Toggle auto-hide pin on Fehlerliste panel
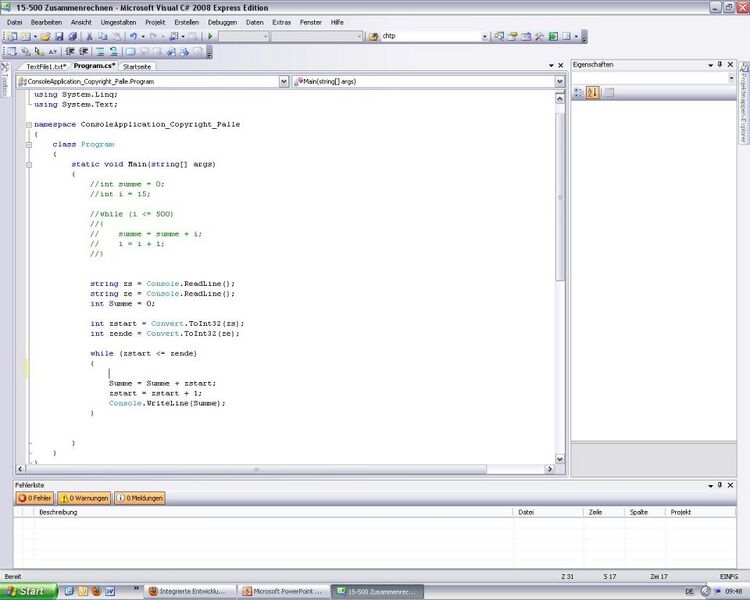Screen dimensions: 750x600 [x=720, y=485]
